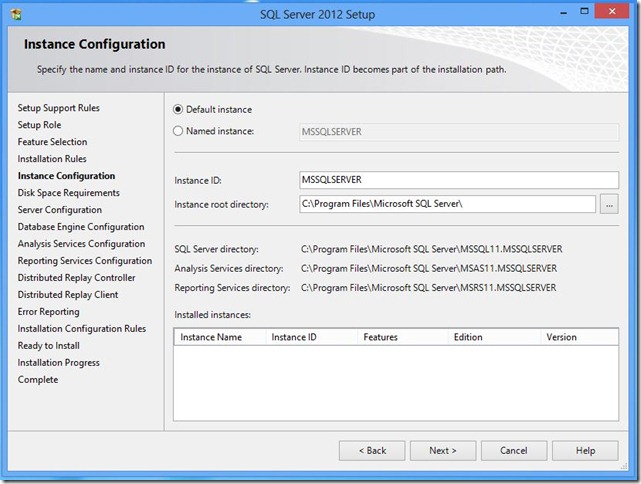The width and height of the screenshot is (641, 484).
Task: Cancel the SQL Server setup
Action: point(515,451)
